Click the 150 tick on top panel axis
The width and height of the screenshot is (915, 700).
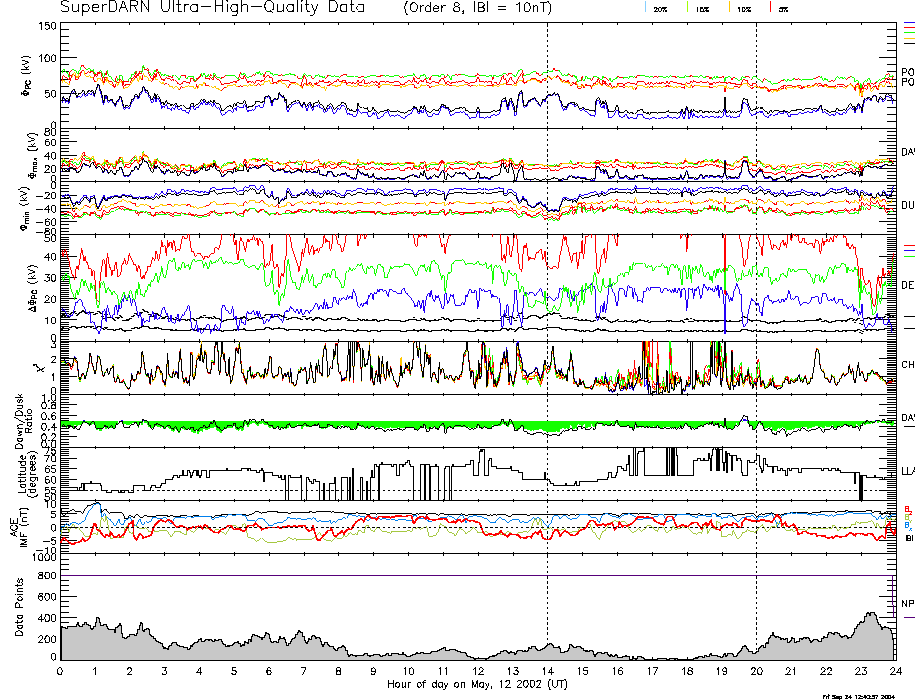(48, 26)
